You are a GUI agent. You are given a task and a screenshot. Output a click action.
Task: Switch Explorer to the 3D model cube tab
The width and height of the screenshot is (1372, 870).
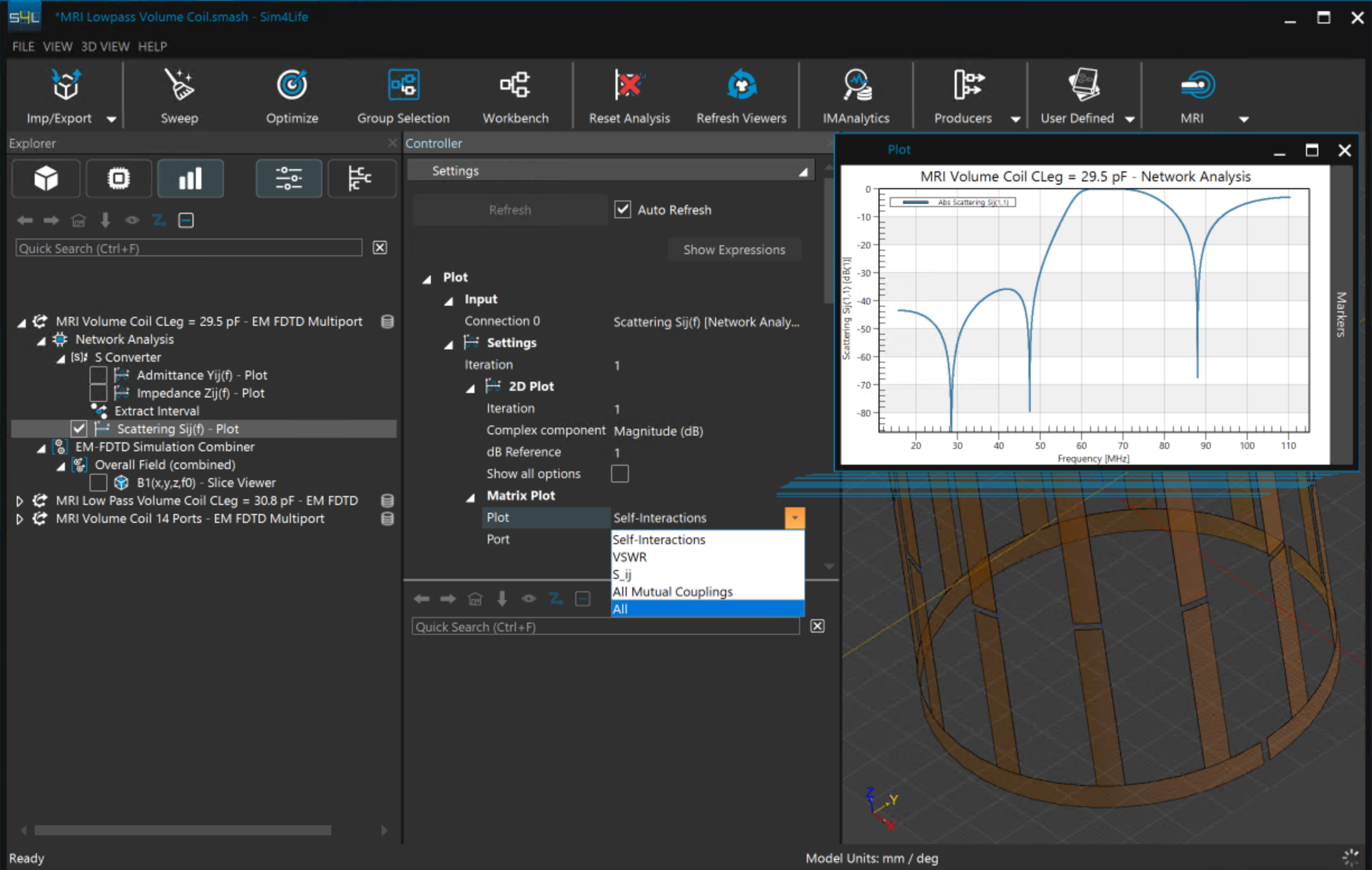click(x=46, y=179)
